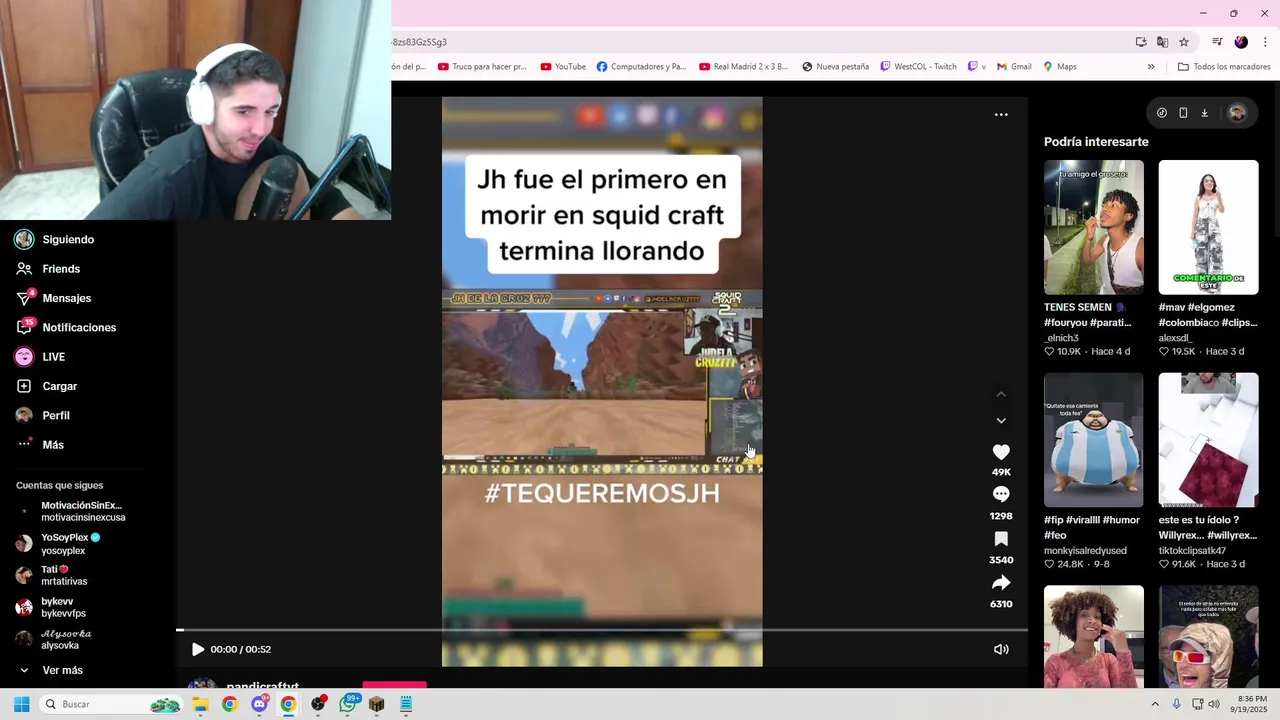This screenshot has width=1280, height=720.
Task: Show hidden system tray icons
Action: [x=1155, y=704]
